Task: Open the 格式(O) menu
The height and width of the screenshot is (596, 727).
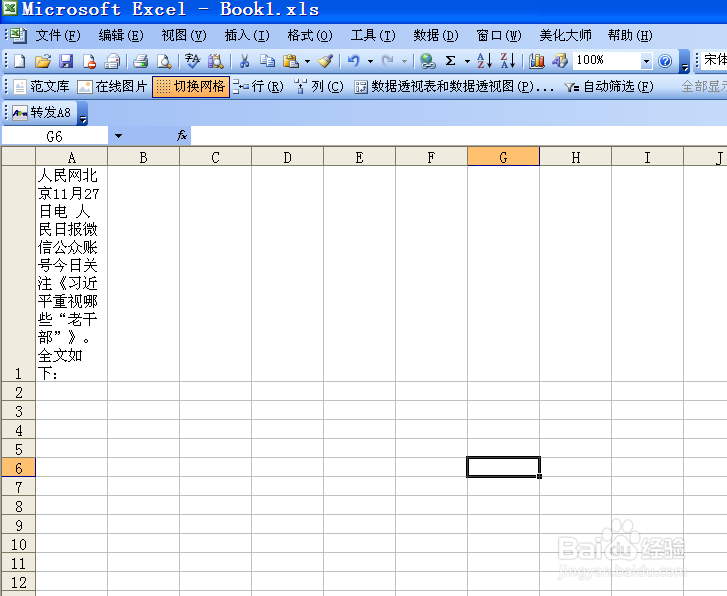Action: 310,35
